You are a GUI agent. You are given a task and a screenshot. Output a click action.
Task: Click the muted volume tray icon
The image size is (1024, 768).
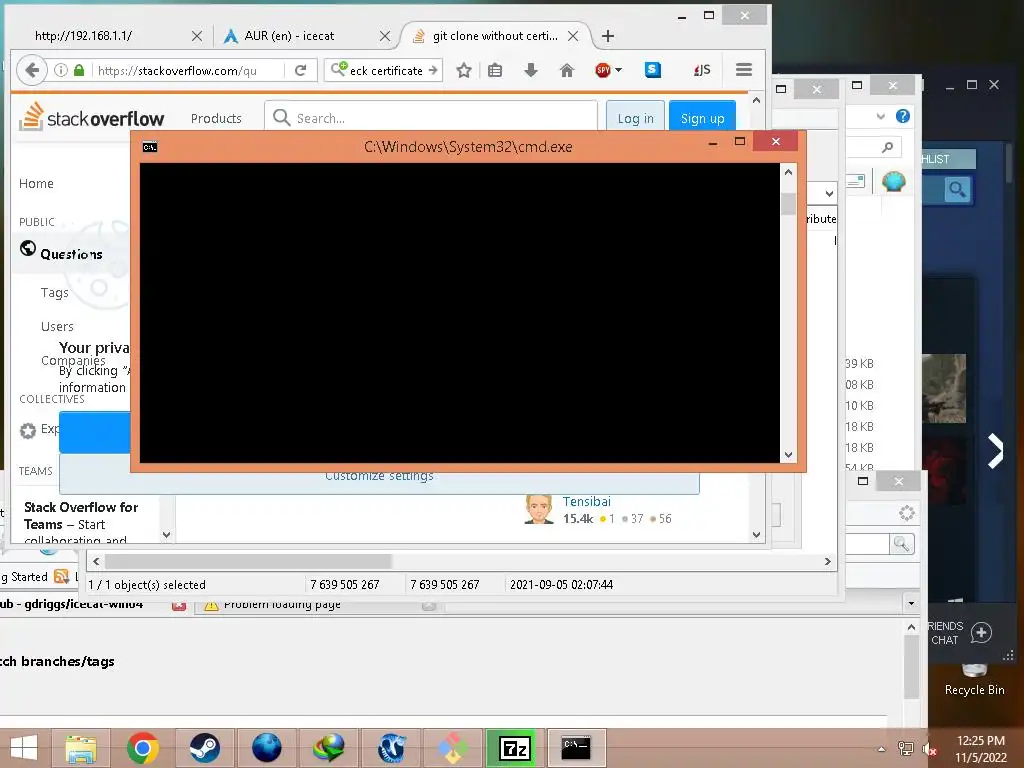point(929,749)
